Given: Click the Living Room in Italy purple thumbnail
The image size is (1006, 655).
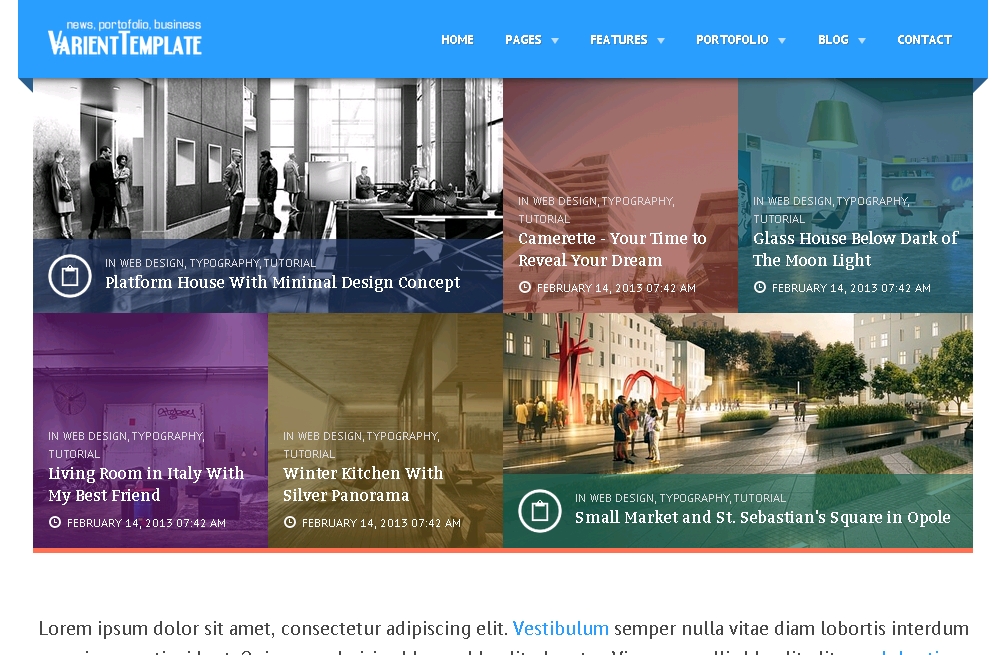Looking at the screenshot, I should tap(150, 370).
